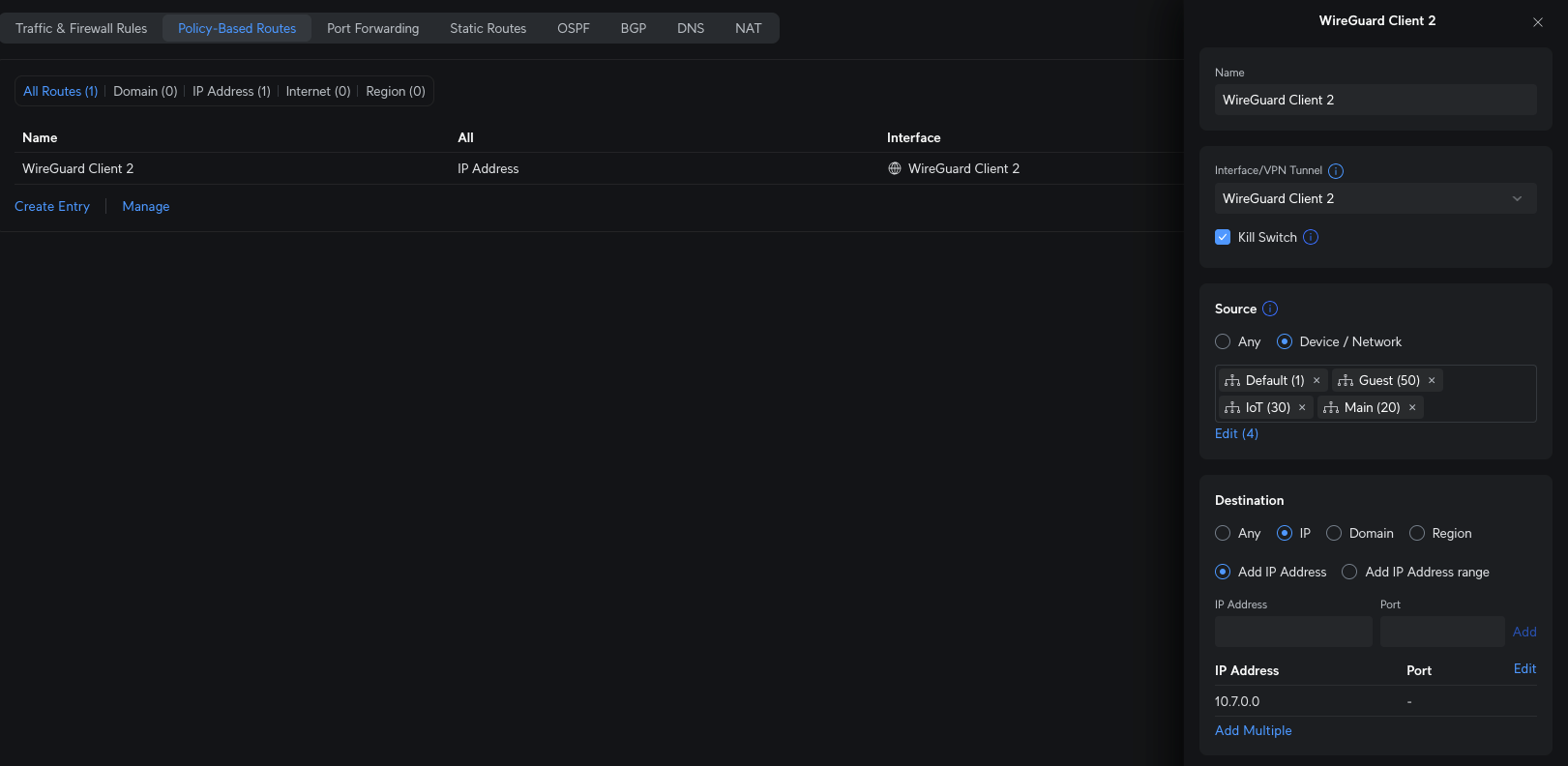This screenshot has height=766, width=1568.
Task: Click the Manage link
Action: tap(146, 206)
